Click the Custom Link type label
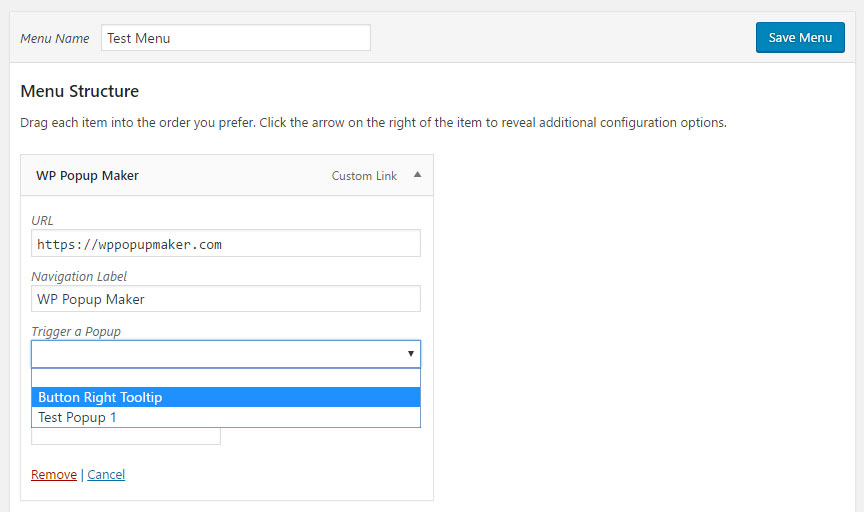864x512 pixels. pos(364,176)
